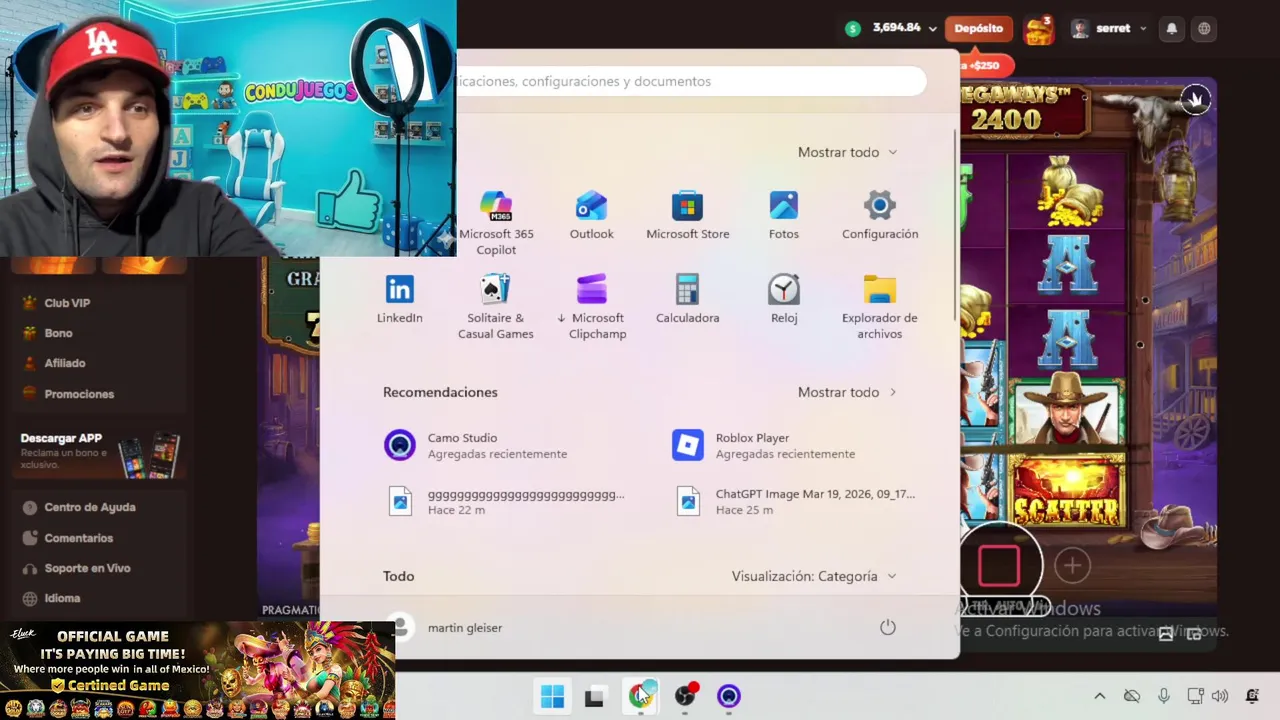Show hidden tray icons chevron
This screenshot has width=1280, height=720.
coord(1100,696)
